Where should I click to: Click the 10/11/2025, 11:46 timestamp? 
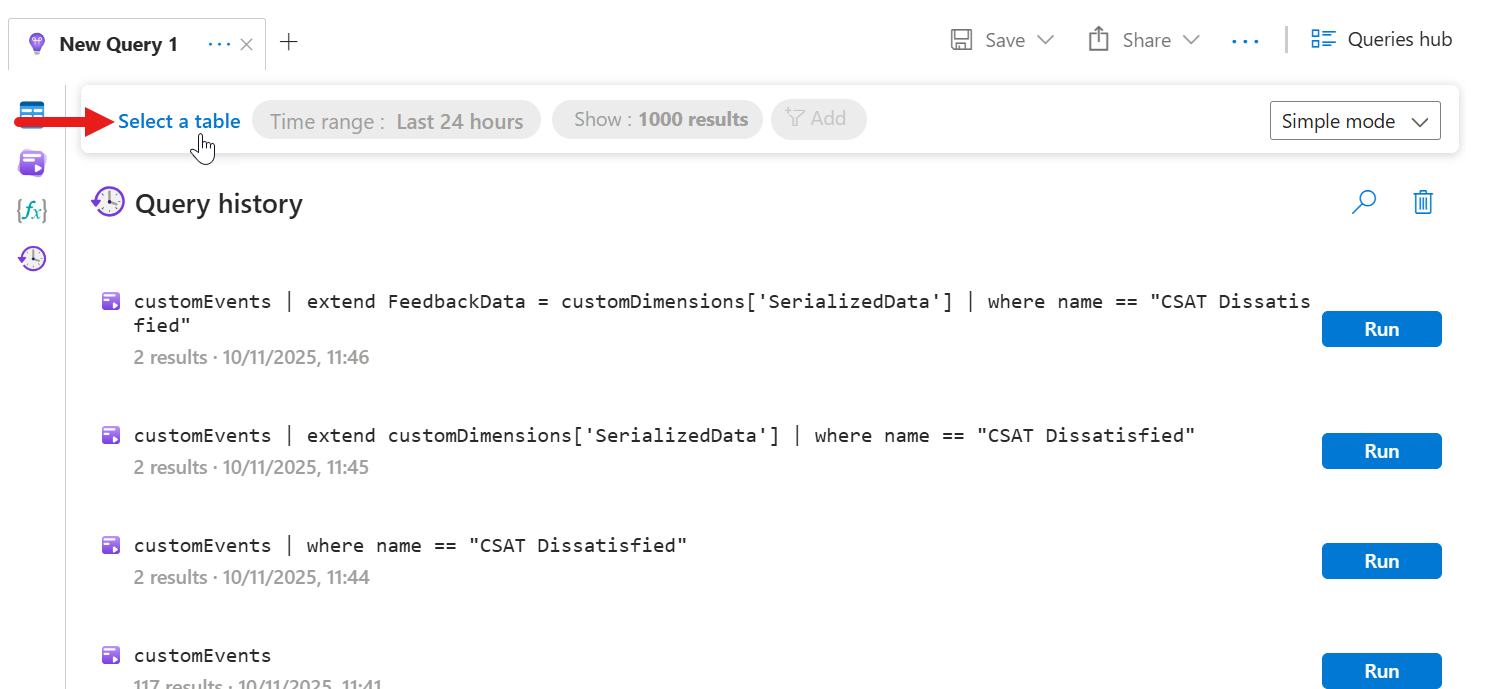pos(296,357)
